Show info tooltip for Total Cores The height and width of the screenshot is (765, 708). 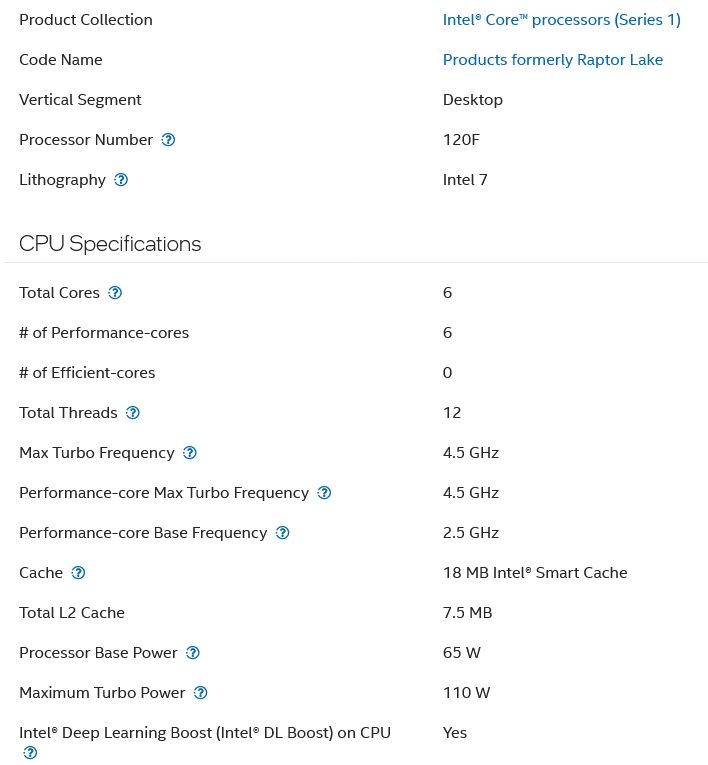click(x=115, y=293)
